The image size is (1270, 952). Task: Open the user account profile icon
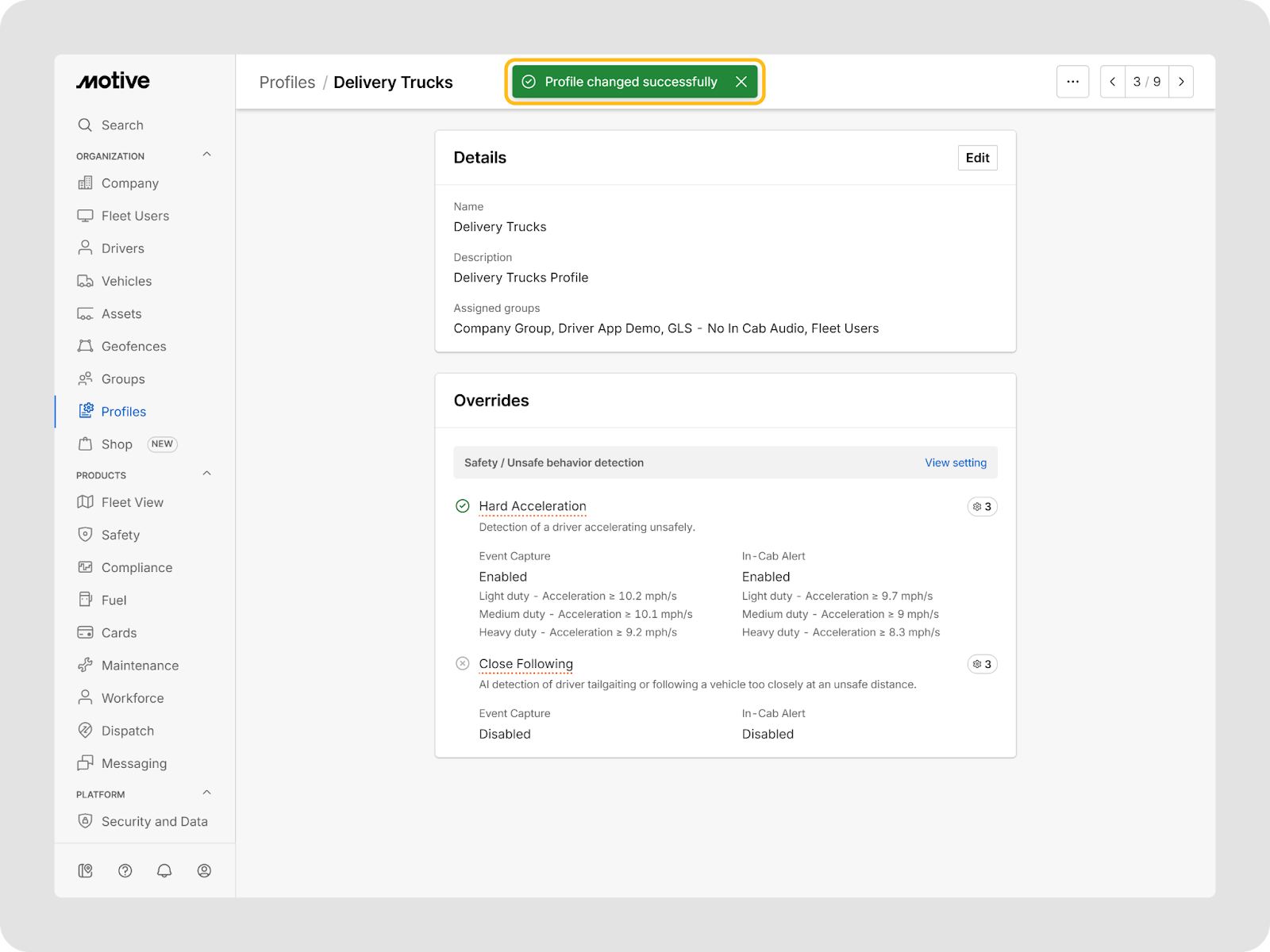pos(204,870)
